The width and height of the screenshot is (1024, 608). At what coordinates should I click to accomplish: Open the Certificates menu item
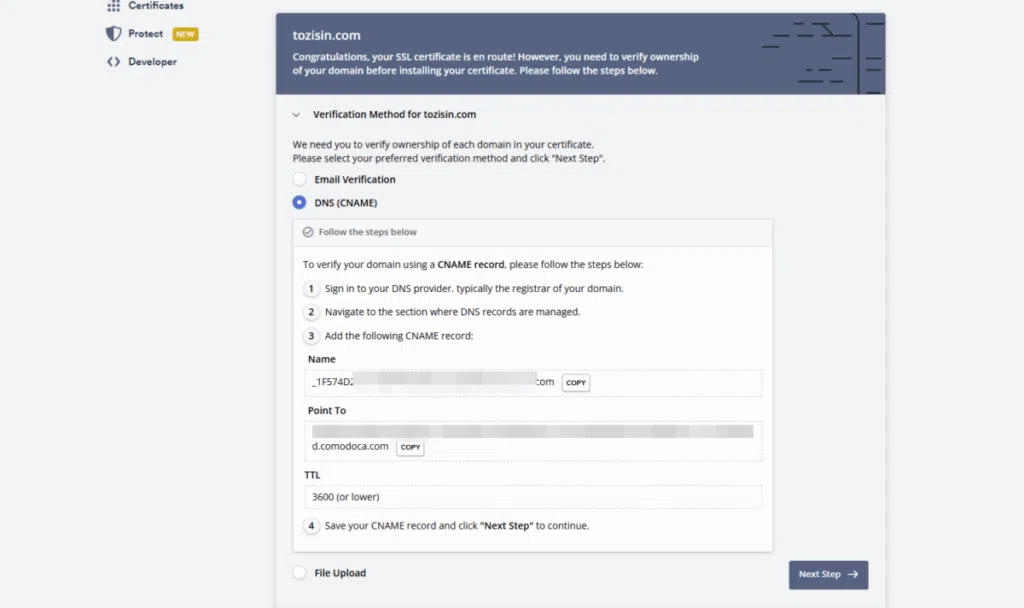tap(155, 6)
